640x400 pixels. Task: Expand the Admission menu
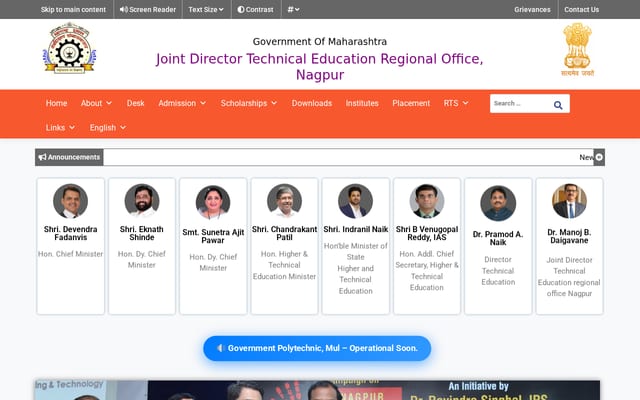(x=182, y=103)
